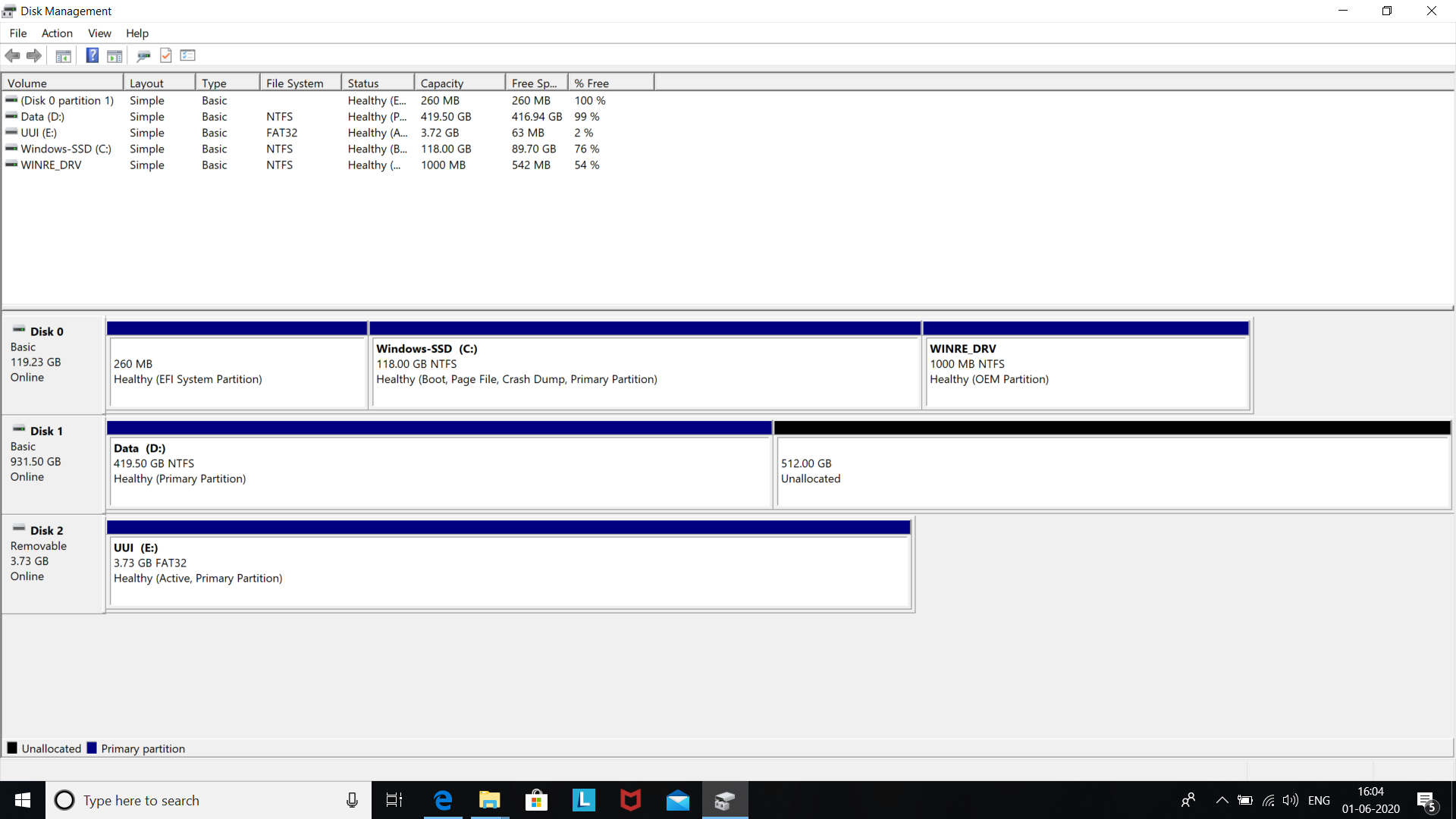Click the Forward arrow toolbar icon
The height and width of the screenshot is (819, 1456).
(34, 55)
